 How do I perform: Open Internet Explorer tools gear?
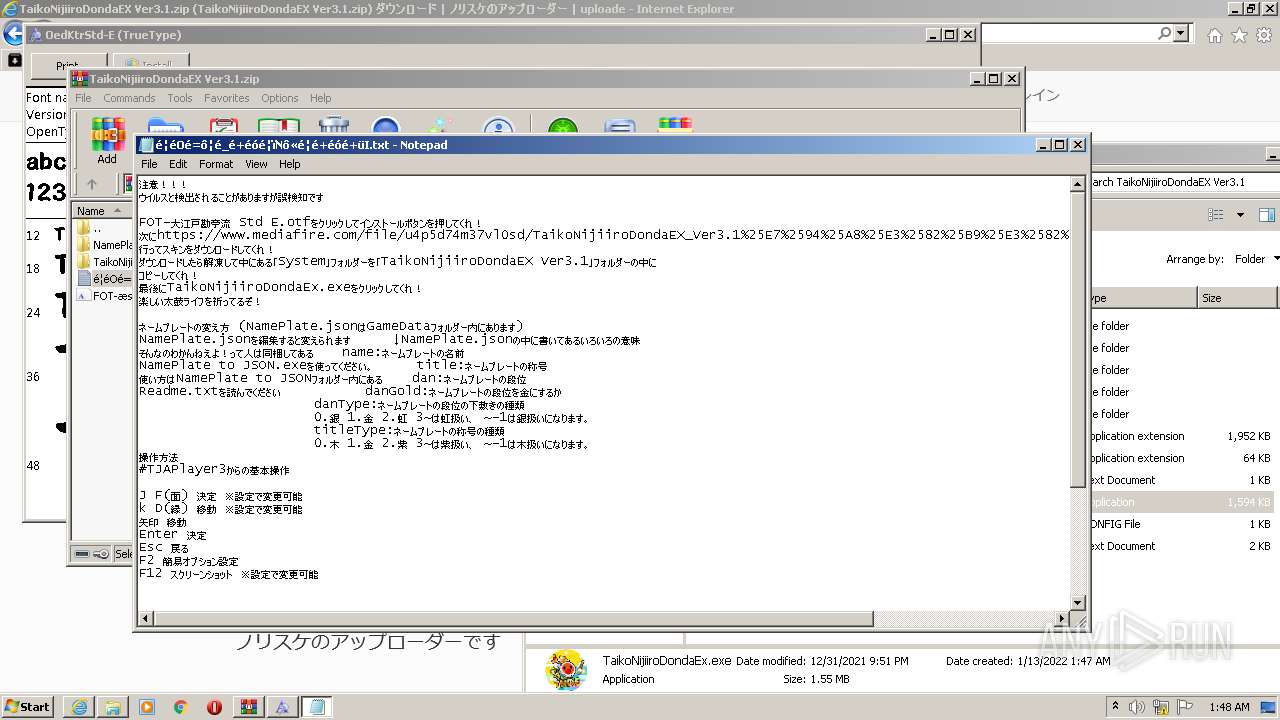[x=1263, y=35]
